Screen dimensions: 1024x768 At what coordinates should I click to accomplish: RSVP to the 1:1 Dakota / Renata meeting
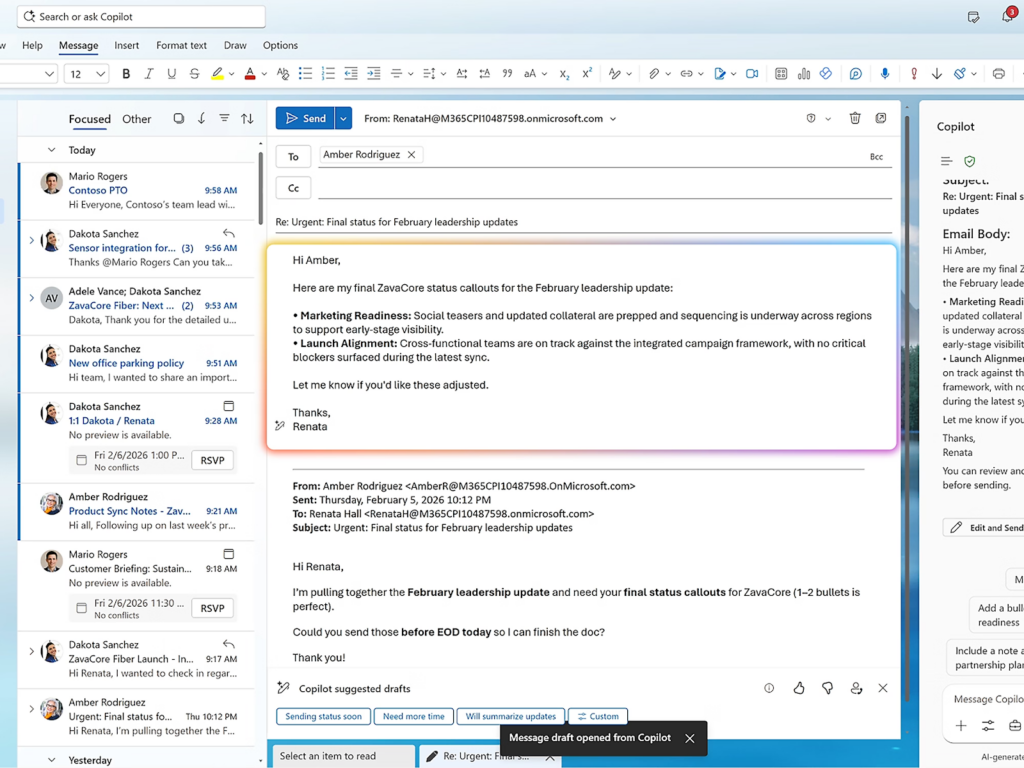(211, 459)
